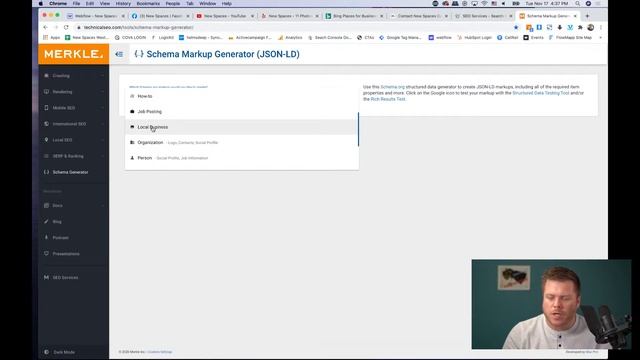Switch to the Contact New Spaces tab

[419, 16]
